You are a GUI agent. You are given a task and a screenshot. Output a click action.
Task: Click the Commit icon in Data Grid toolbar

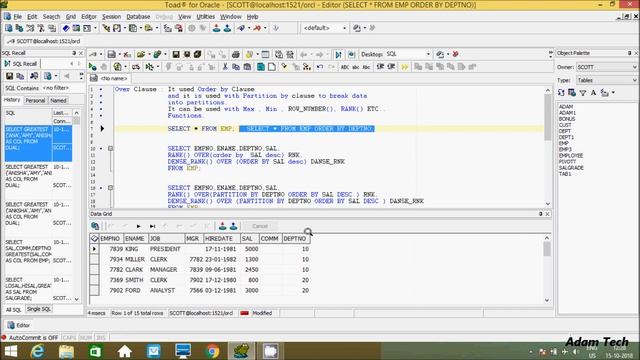tap(222, 226)
